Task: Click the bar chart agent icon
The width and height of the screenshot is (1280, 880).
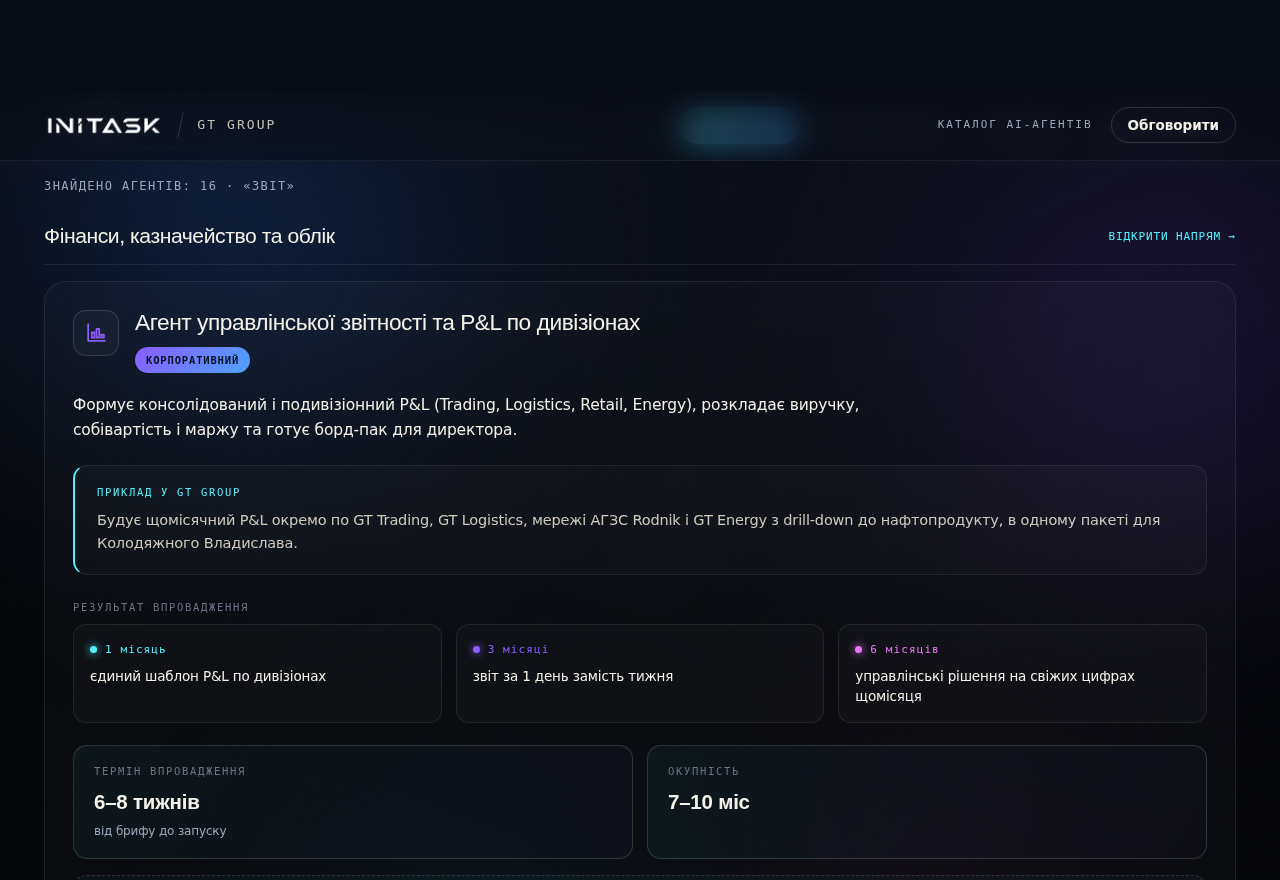Action: tap(96, 333)
